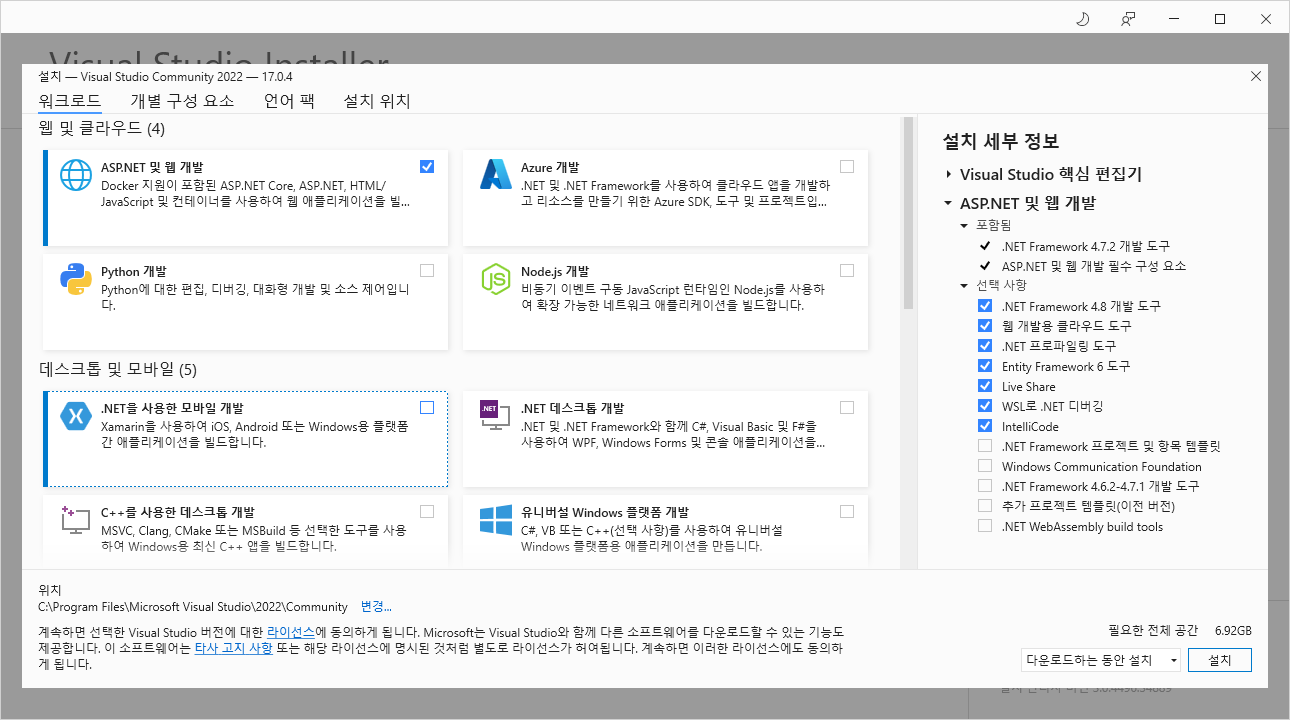Check Windows Communication Foundation option

(x=985, y=466)
